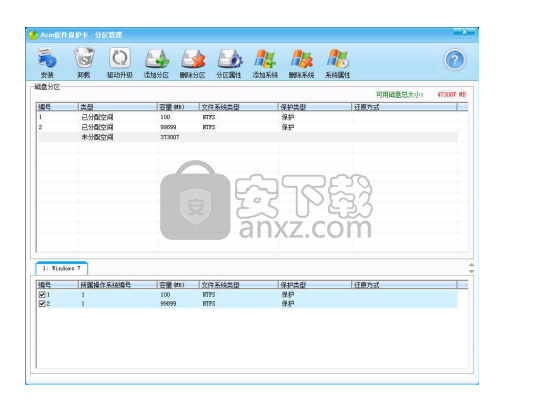Select the first 已分配空间 100 MB row
The image size is (536, 404).
pyautogui.click(x=247, y=117)
